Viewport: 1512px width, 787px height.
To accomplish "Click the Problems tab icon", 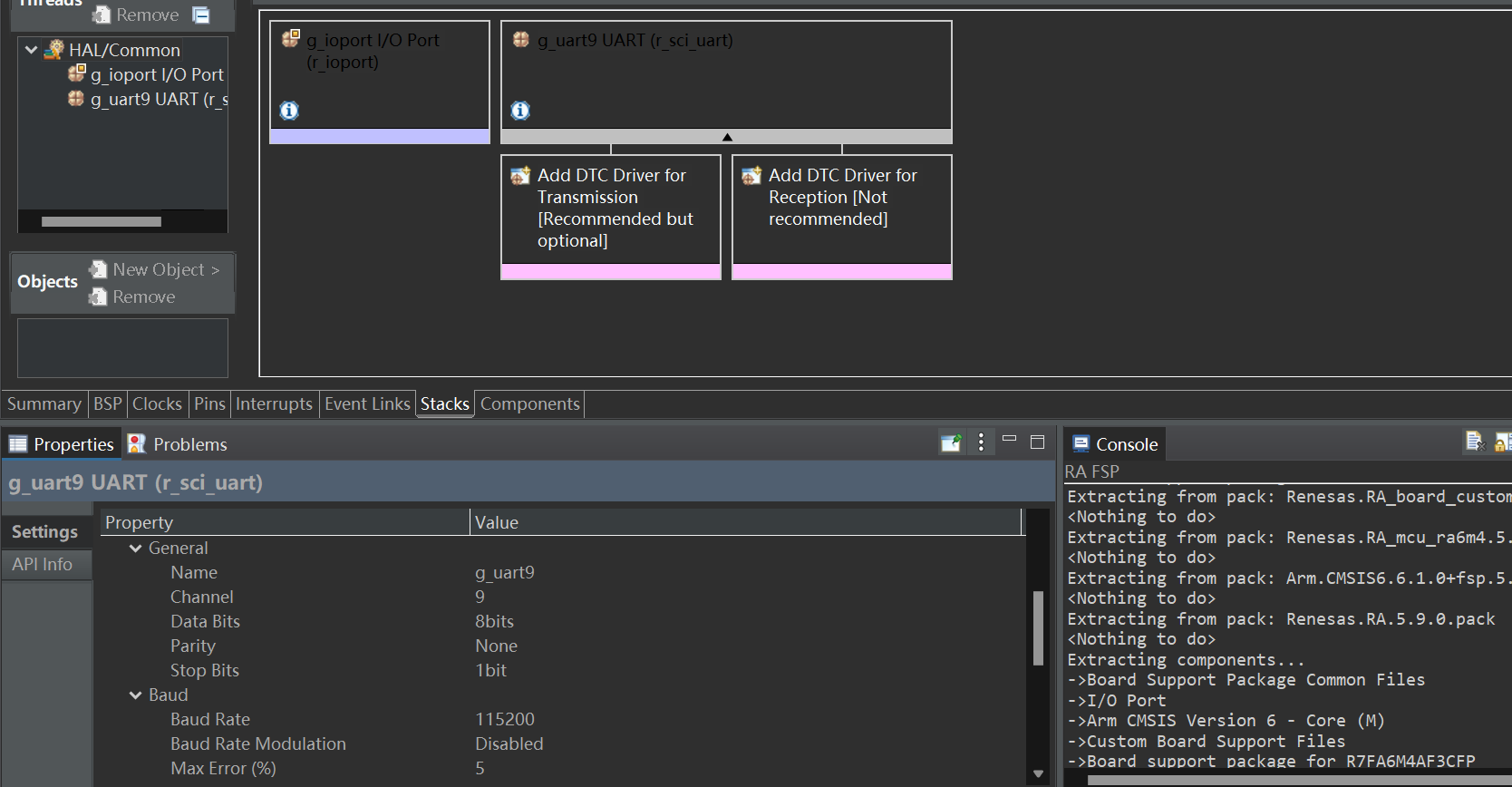I will pyautogui.click(x=137, y=443).
